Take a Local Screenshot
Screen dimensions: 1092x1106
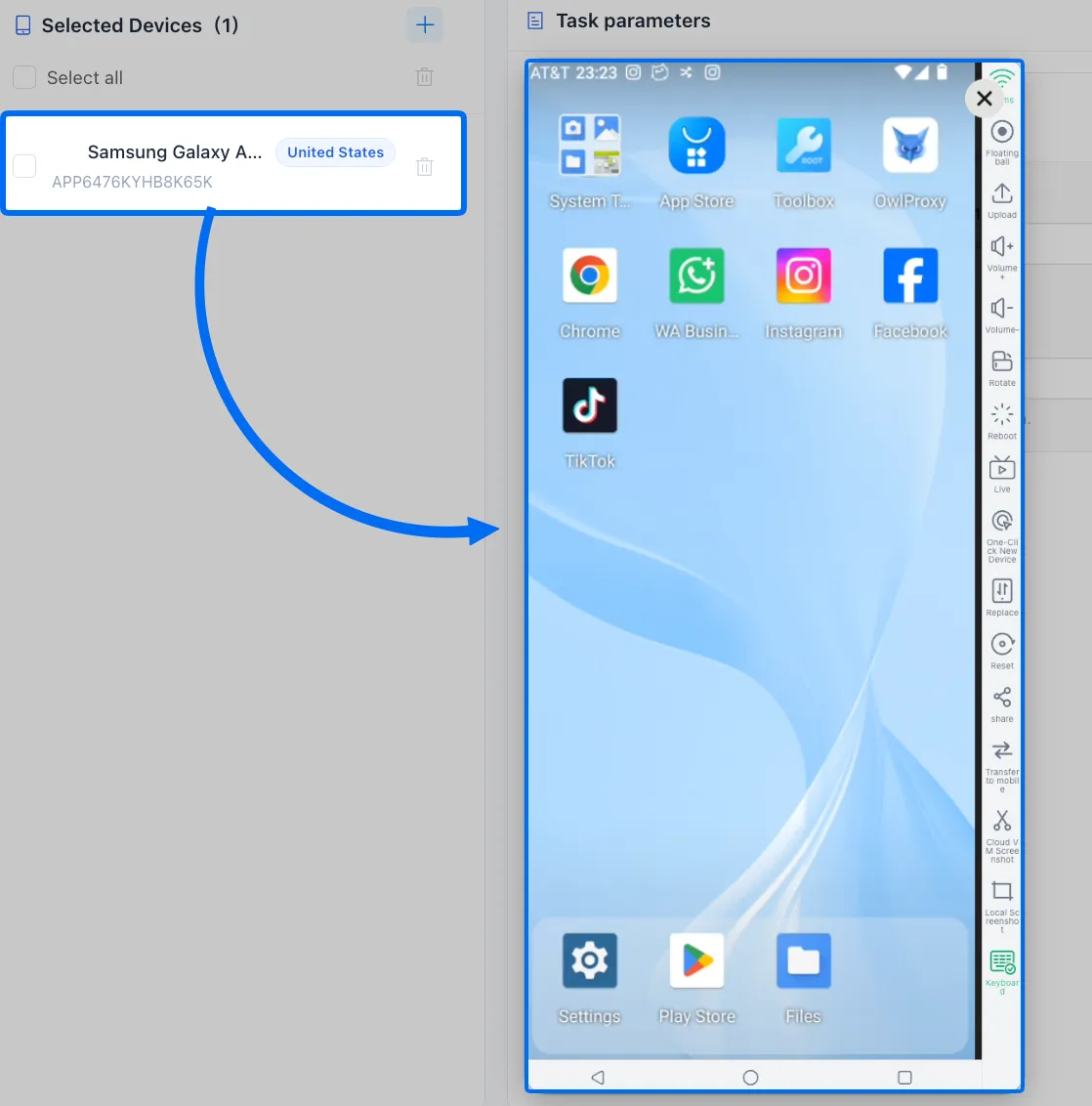(x=1002, y=907)
